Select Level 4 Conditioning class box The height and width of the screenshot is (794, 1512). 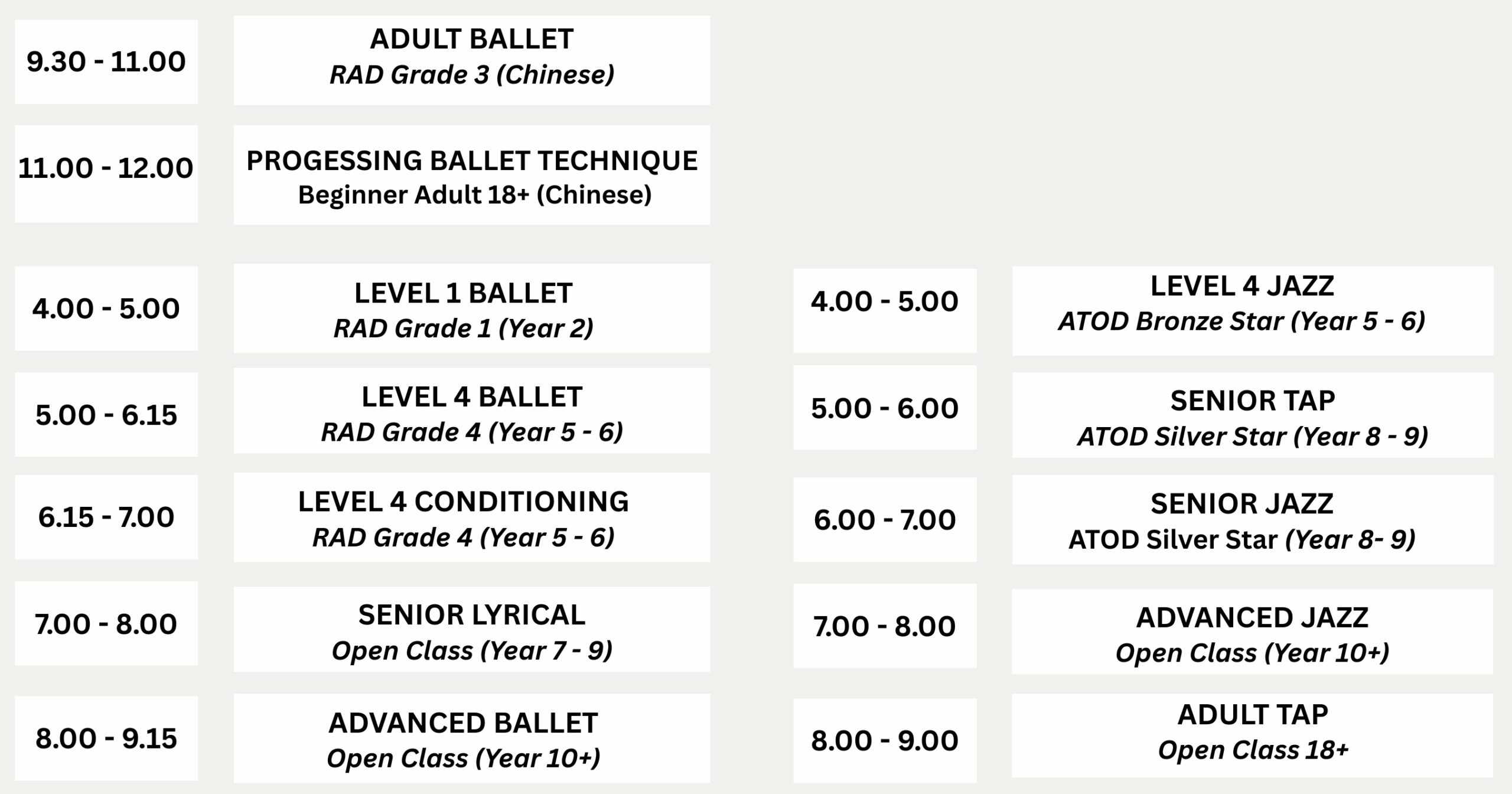click(471, 517)
